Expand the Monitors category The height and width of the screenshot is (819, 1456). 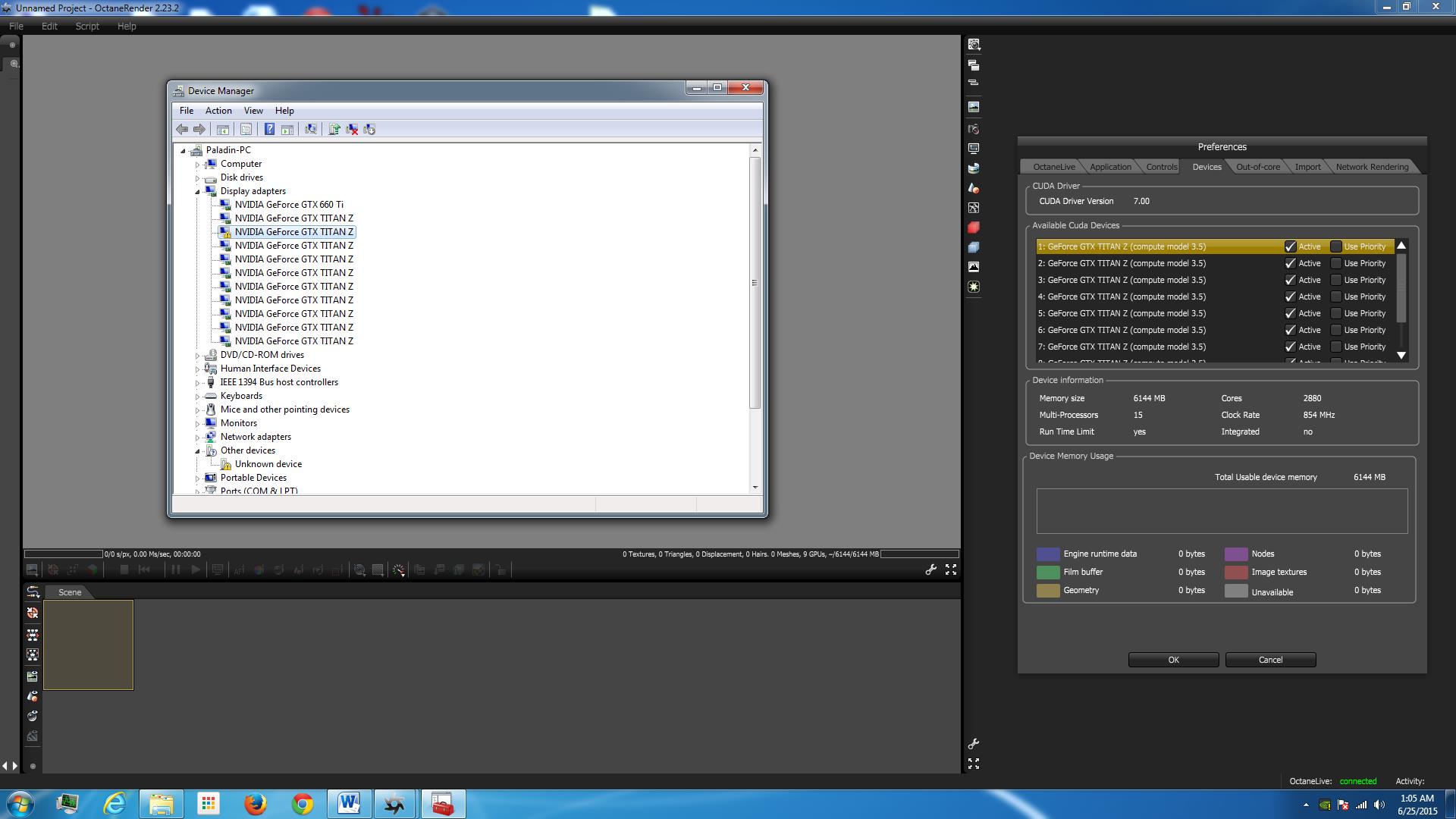point(198,424)
